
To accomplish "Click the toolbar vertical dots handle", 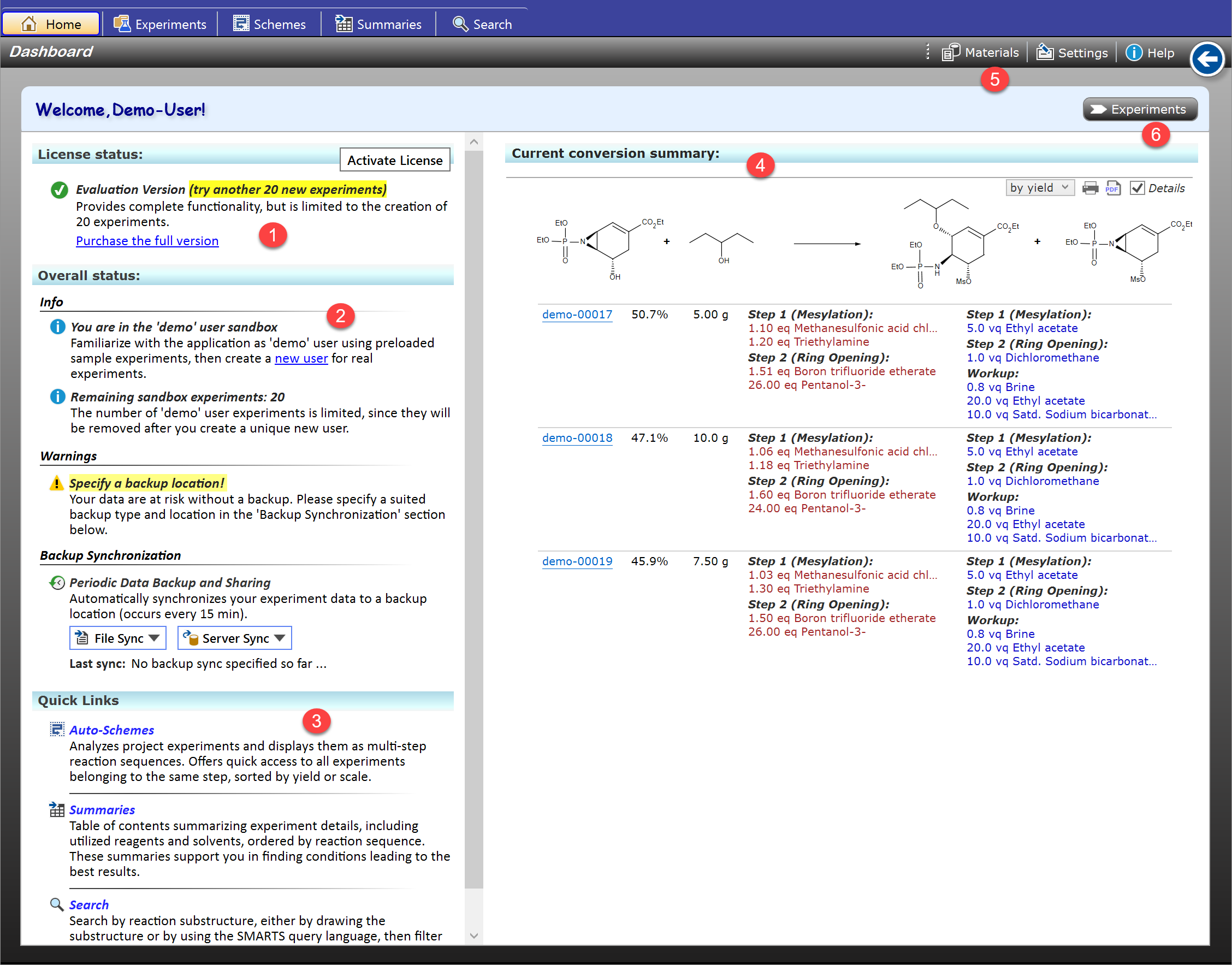I will click(x=927, y=52).
